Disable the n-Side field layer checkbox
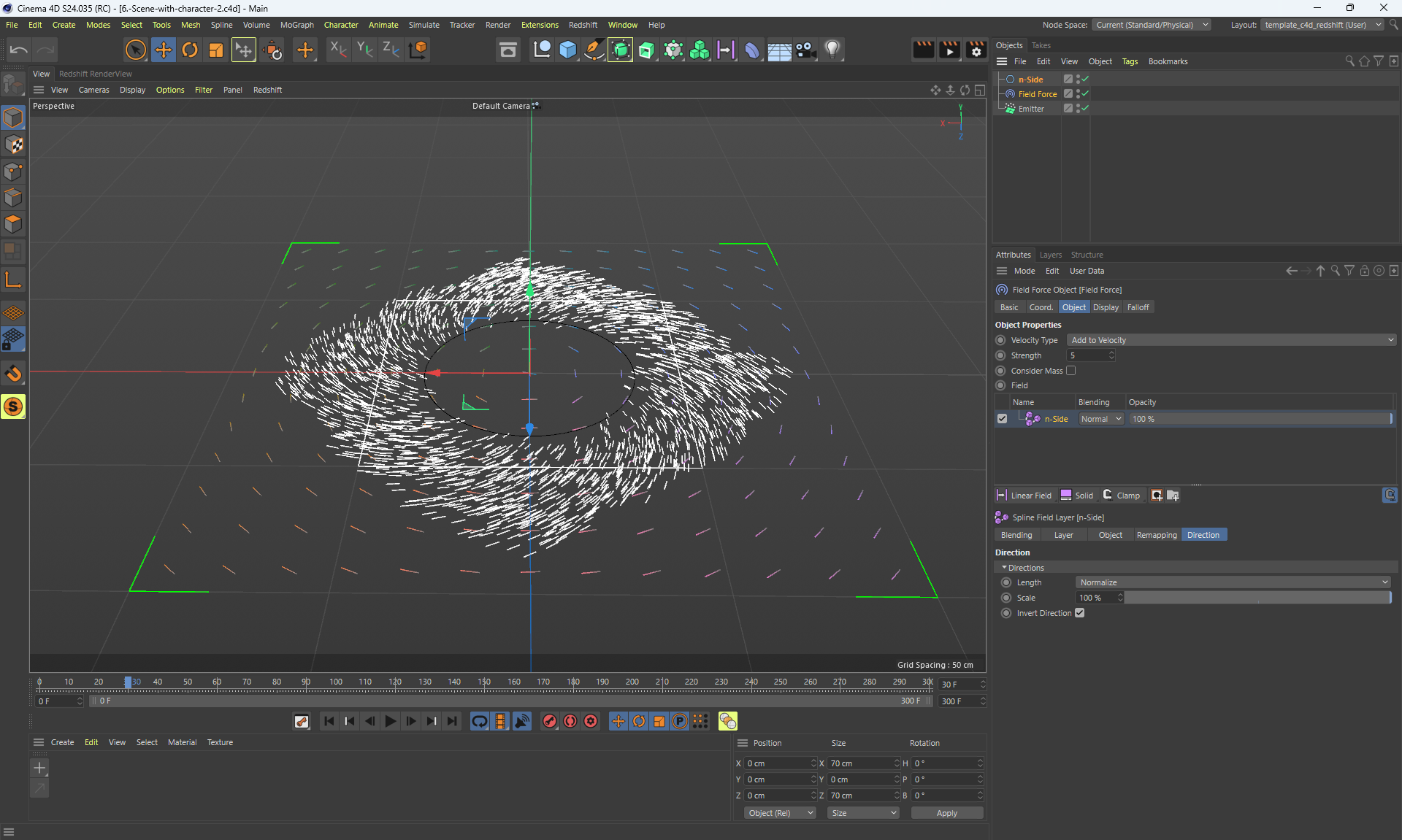 point(1002,419)
